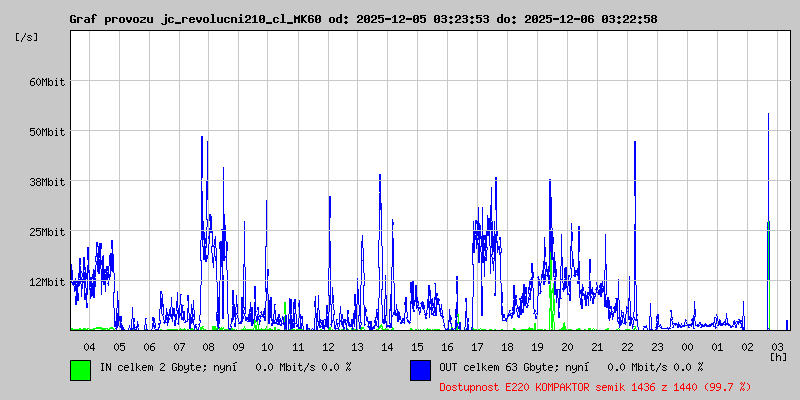Image resolution: width=800 pixels, height=400 pixels.
Task: Click the 20 hour mark on time axis
Action: (x=567, y=346)
